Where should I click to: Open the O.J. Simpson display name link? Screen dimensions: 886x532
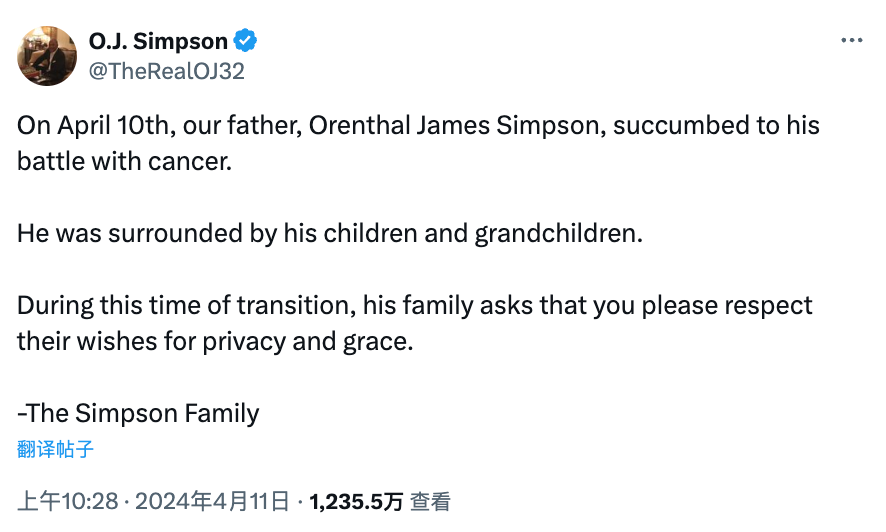(x=158, y=41)
